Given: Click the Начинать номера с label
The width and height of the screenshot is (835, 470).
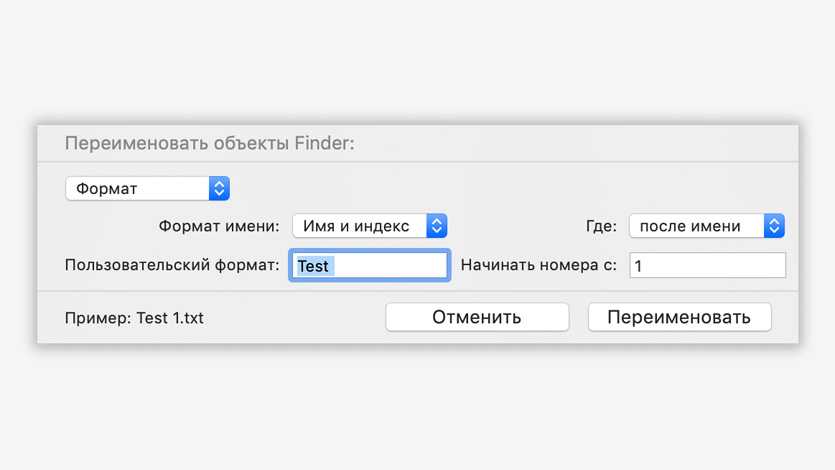Looking at the screenshot, I should coord(538,266).
